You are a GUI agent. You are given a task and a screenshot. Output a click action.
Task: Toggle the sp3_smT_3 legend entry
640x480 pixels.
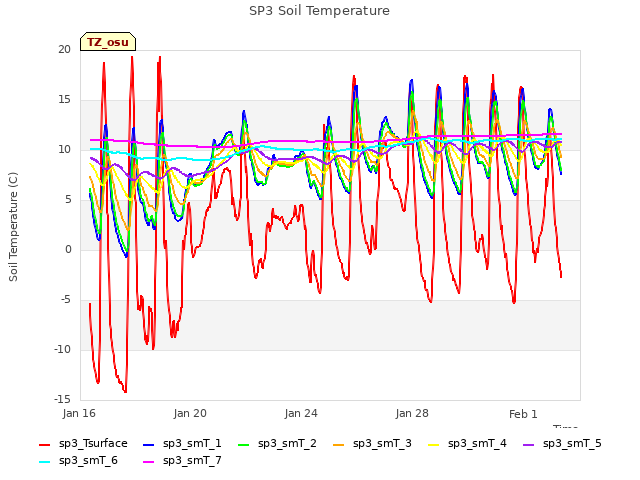(372, 444)
